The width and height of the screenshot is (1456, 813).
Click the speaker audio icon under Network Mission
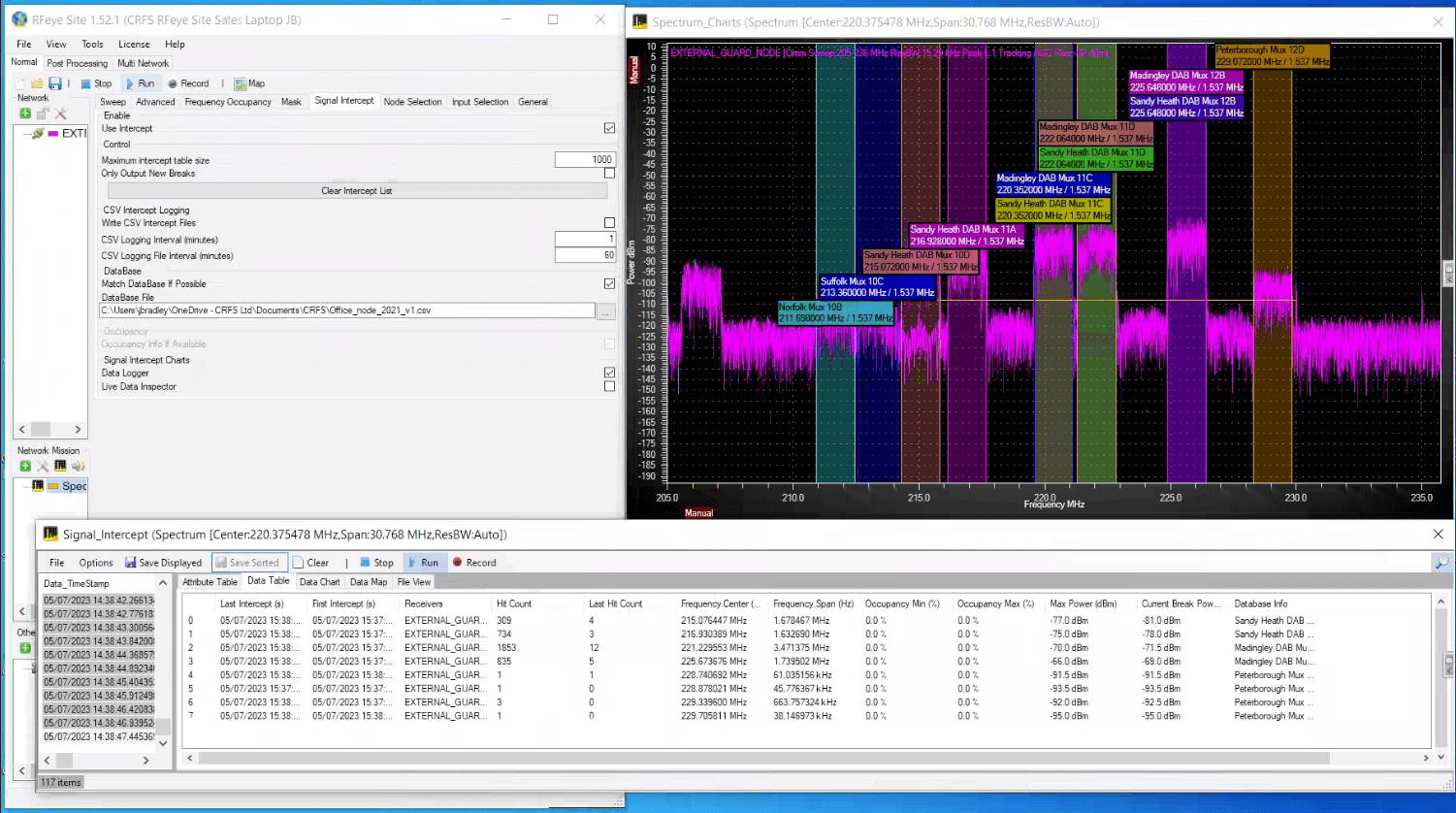tap(78, 467)
